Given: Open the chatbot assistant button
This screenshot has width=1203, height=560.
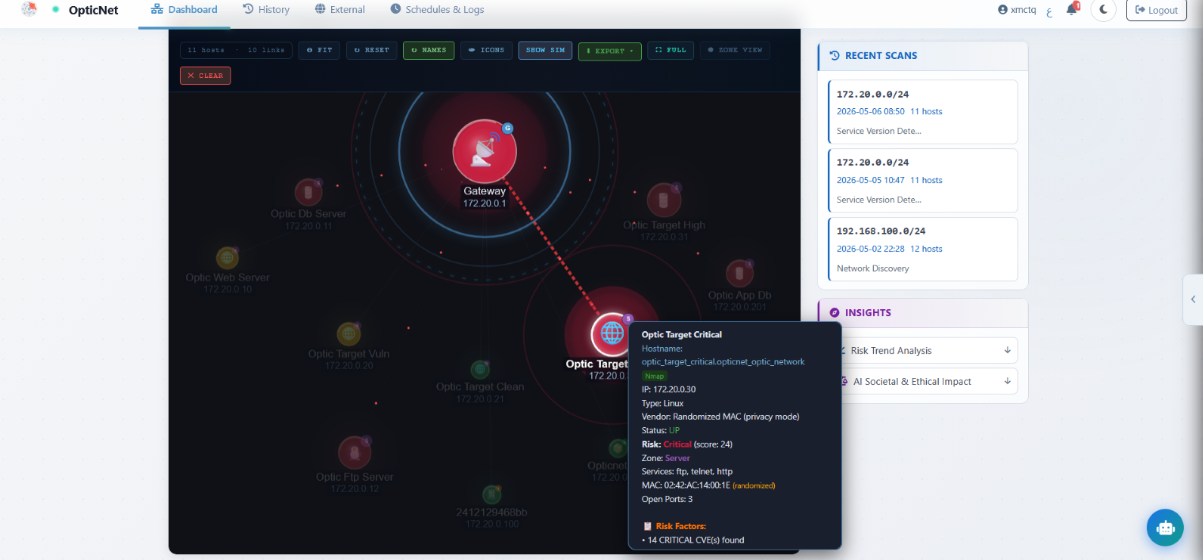Looking at the screenshot, I should (1164, 527).
